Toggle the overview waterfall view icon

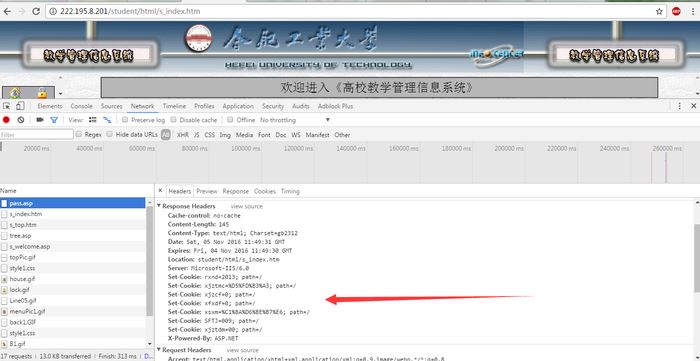[107, 120]
